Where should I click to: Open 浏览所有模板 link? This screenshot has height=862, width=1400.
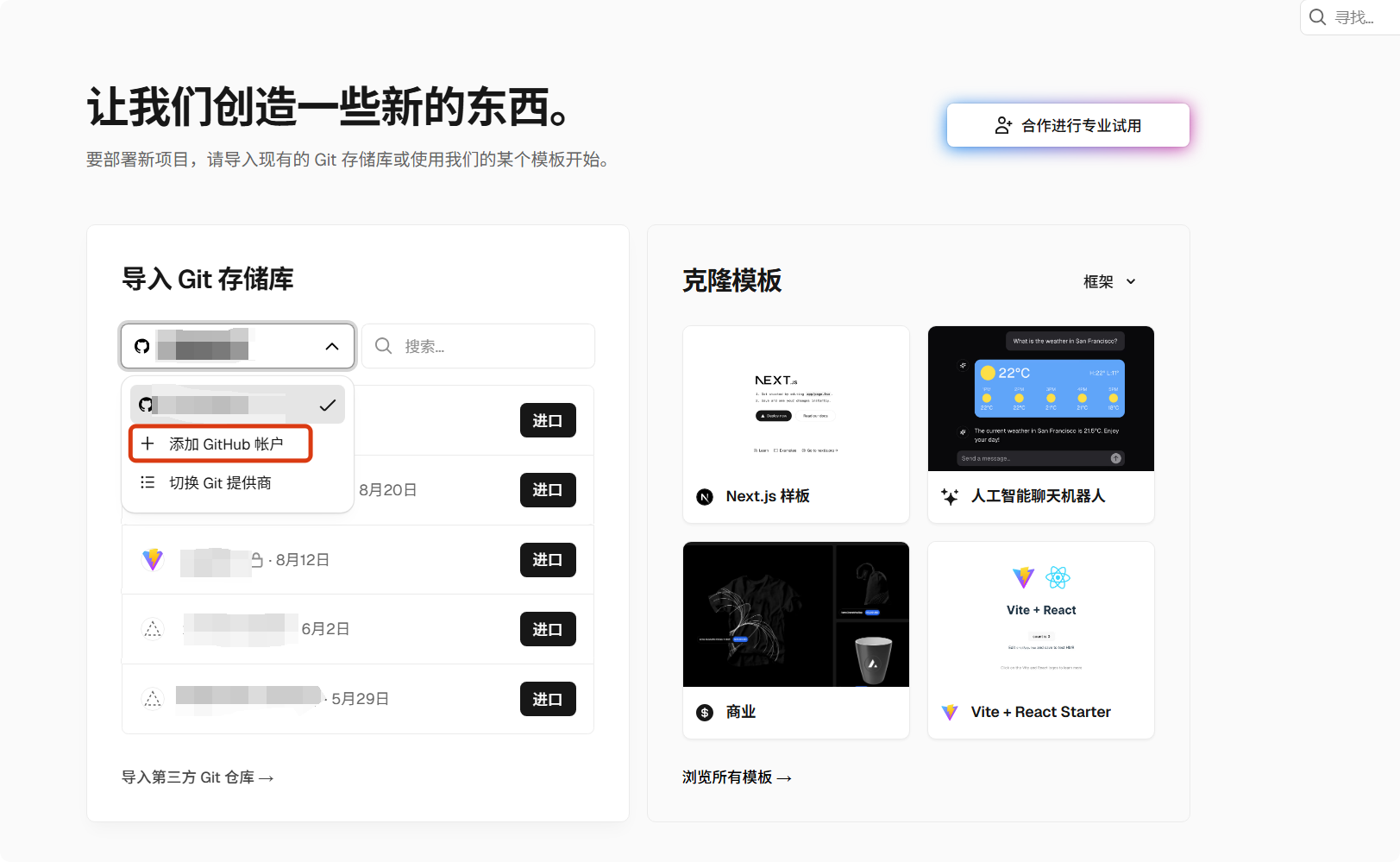pyautogui.click(x=737, y=777)
